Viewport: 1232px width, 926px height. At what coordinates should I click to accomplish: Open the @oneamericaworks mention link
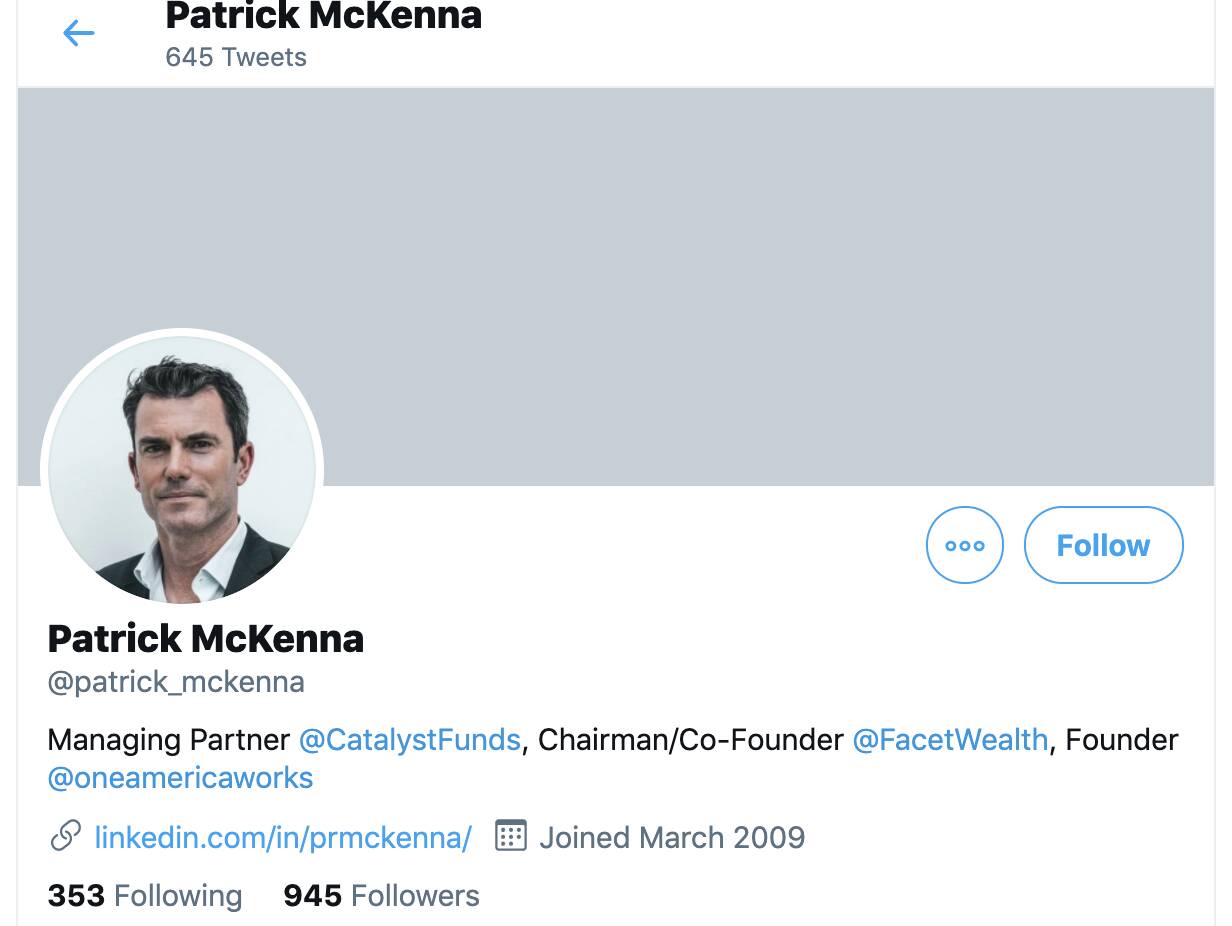point(180,778)
